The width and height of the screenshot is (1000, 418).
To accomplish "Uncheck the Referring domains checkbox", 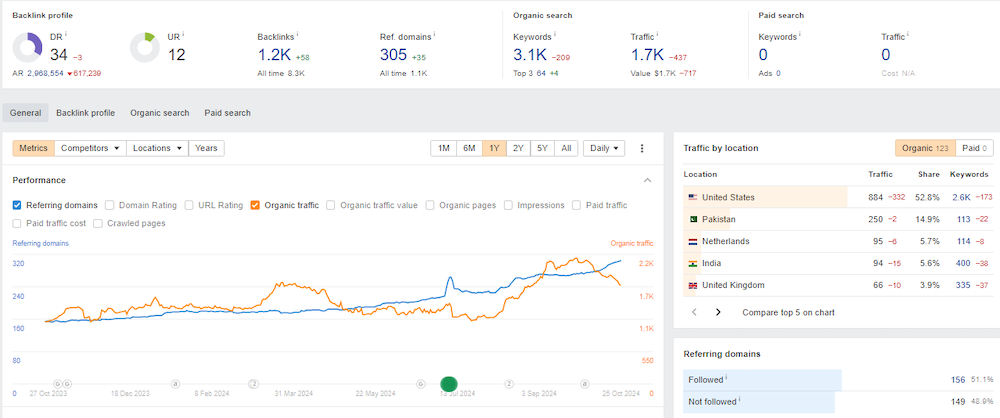I will click(17, 205).
